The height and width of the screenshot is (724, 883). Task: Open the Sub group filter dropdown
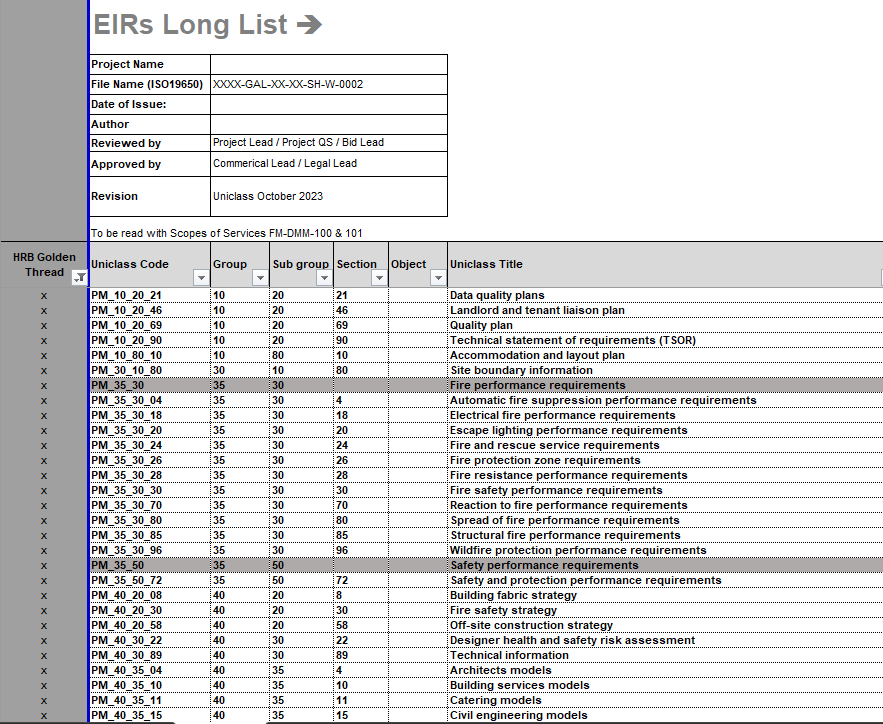[x=324, y=278]
